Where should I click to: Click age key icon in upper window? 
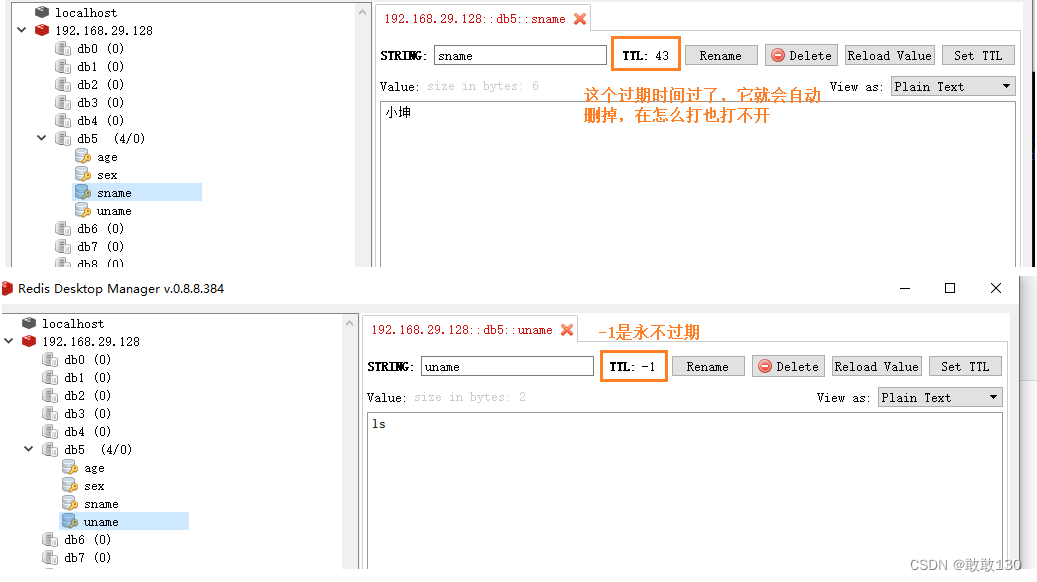tap(83, 156)
